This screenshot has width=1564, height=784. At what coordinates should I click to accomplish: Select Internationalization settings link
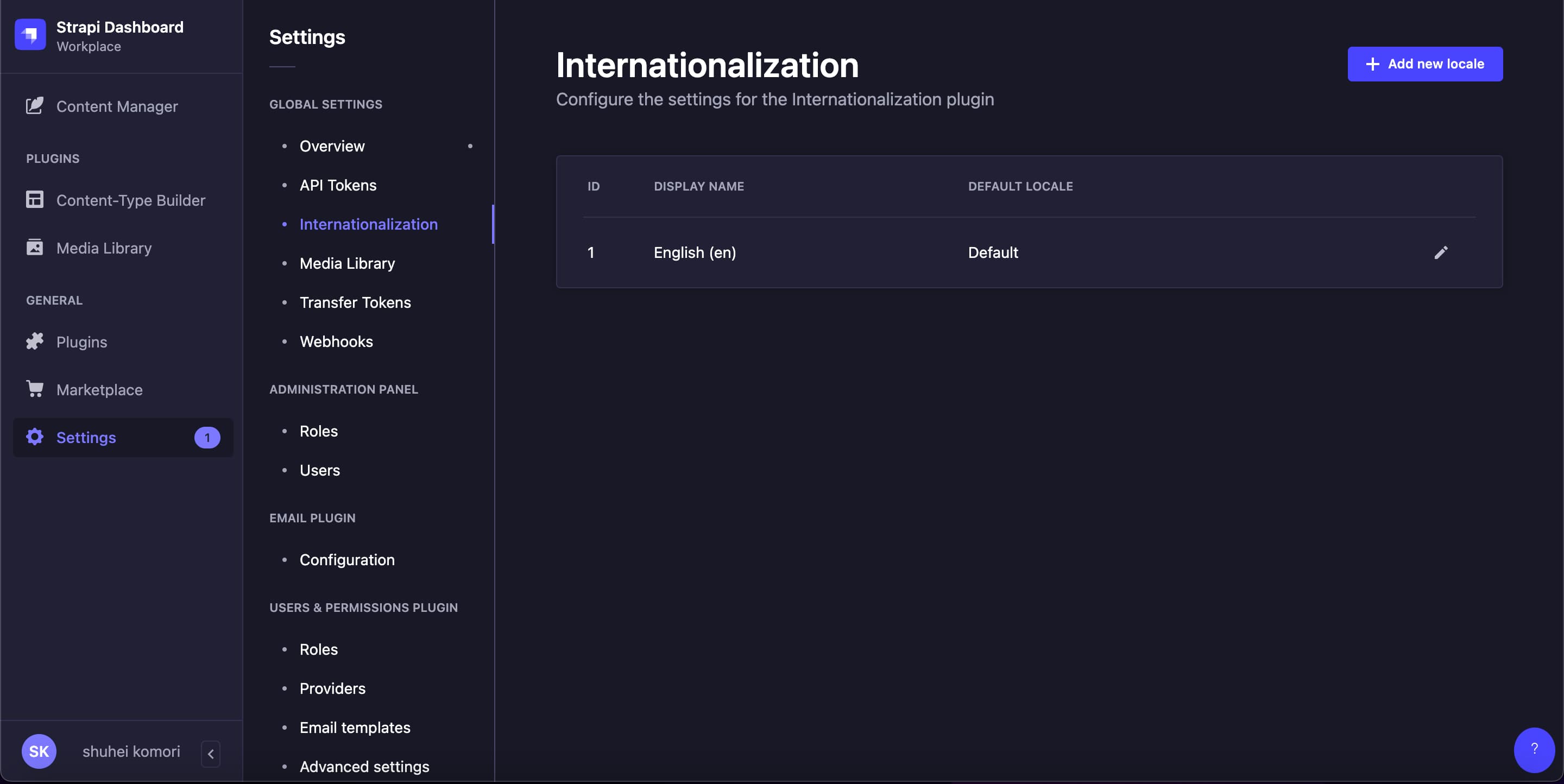coord(369,224)
